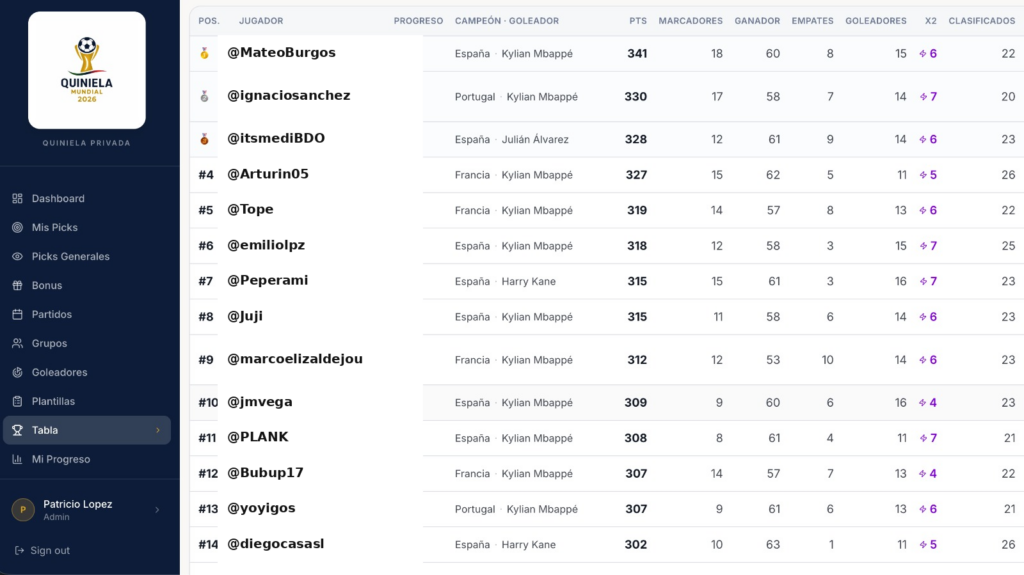This screenshot has height=575, width=1024.
Task: Open the Mi Progreso chart icon
Action: (x=18, y=459)
